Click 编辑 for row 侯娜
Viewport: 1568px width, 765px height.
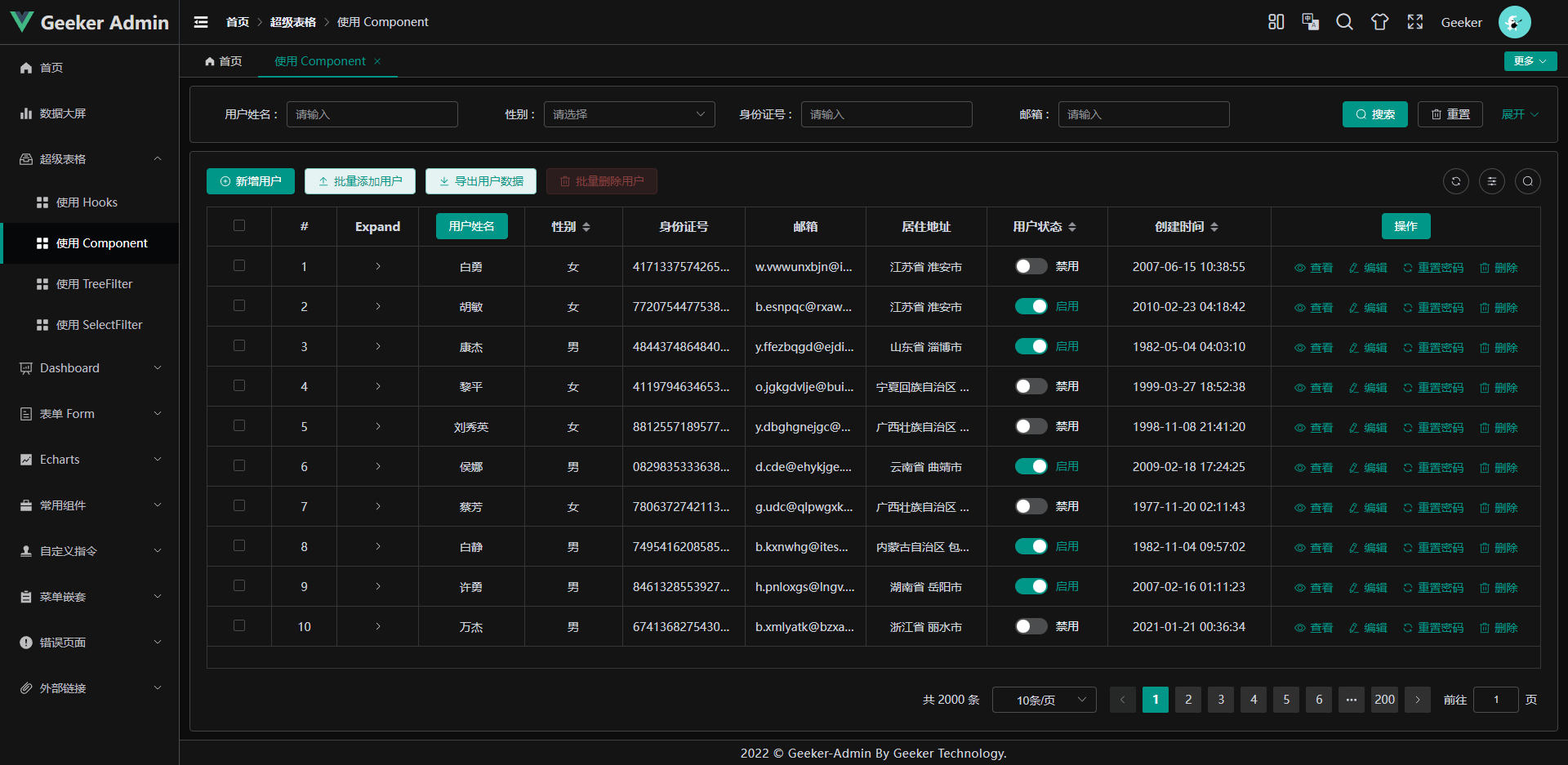pos(1368,468)
